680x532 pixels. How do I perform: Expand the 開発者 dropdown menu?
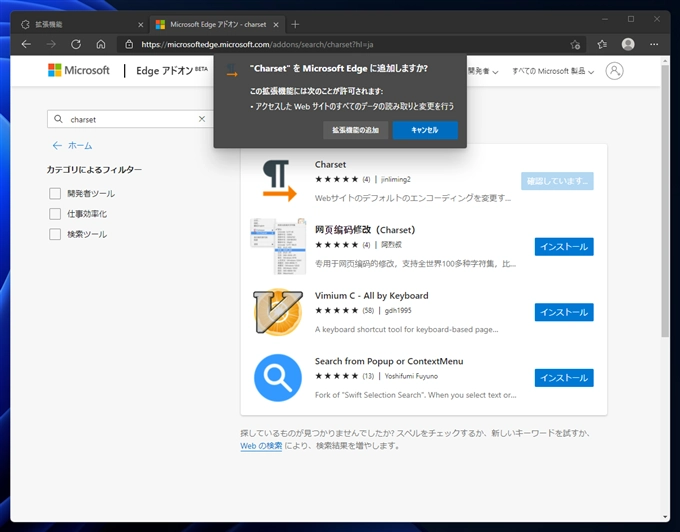click(483, 71)
